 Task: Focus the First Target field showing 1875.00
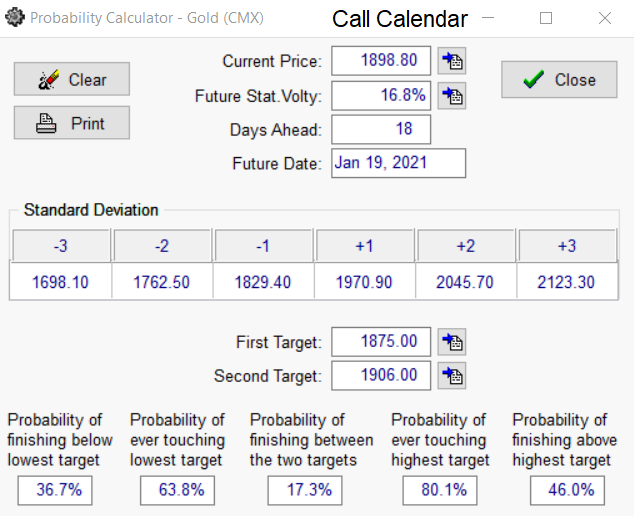point(381,342)
